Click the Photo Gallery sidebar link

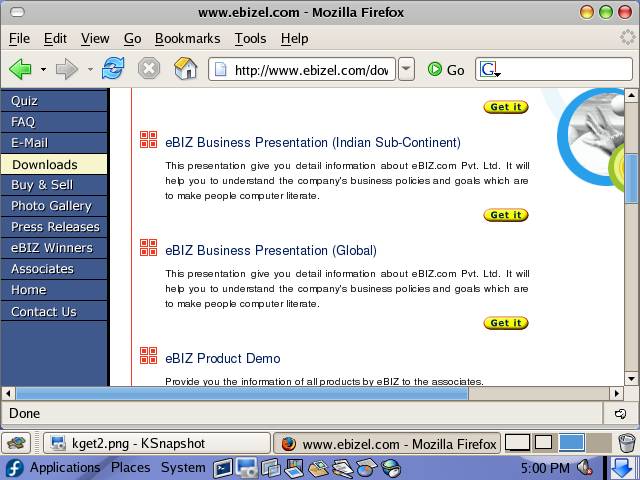[51, 206]
